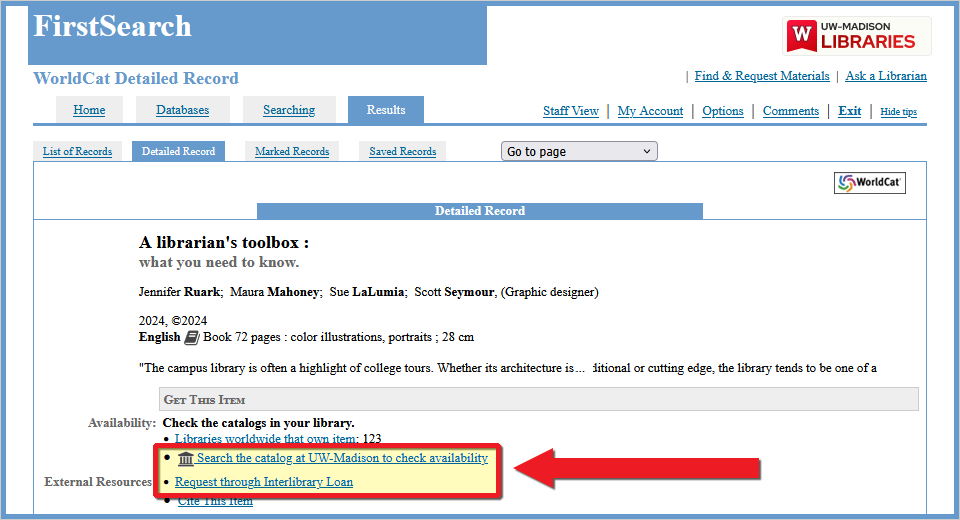Open the Find & Request Materials link
The width and height of the screenshot is (960, 520).
click(x=762, y=76)
